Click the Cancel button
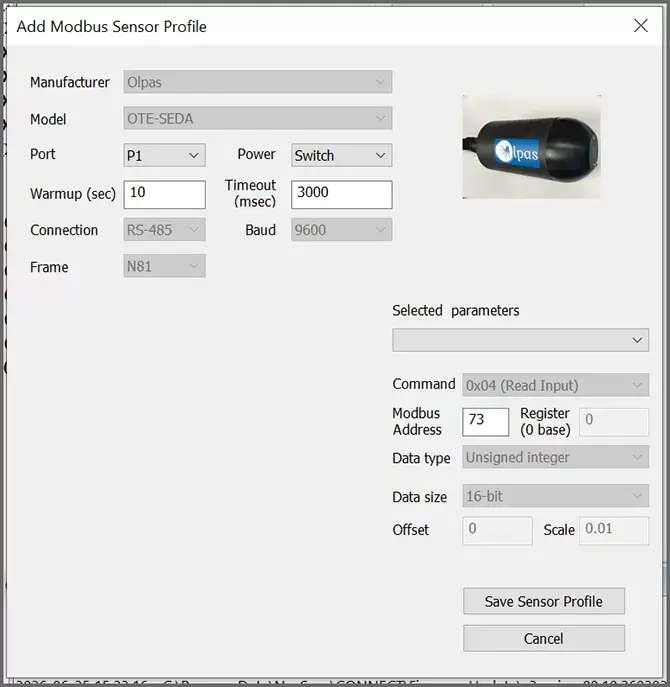 click(544, 638)
